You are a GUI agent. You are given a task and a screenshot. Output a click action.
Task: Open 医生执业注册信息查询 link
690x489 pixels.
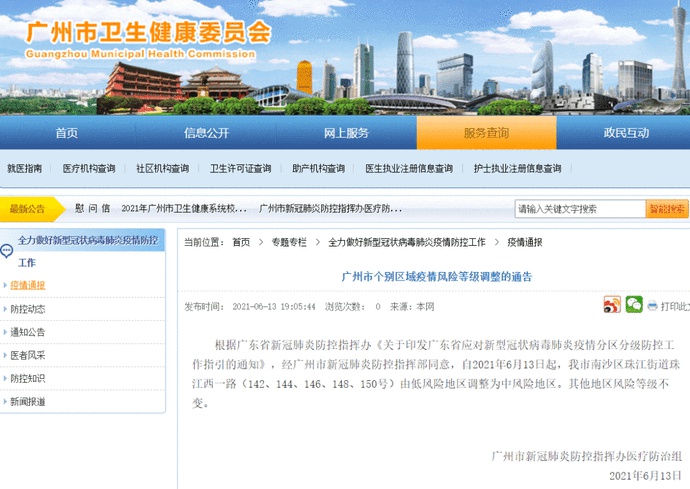(409, 169)
